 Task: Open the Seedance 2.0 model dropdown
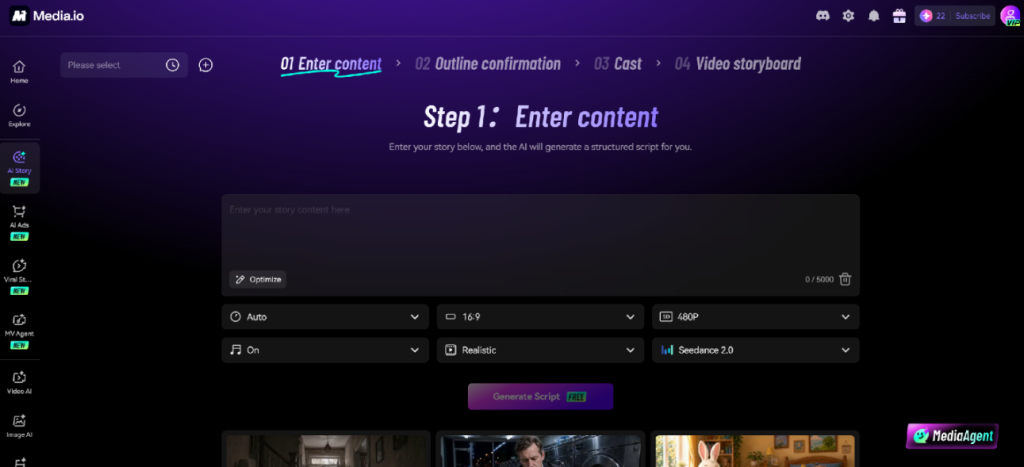click(756, 350)
